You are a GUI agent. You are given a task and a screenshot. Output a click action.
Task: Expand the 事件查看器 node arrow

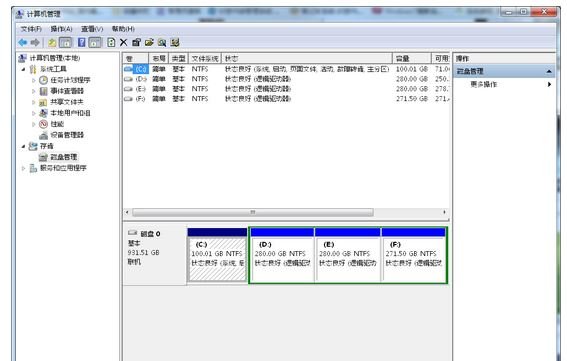[x=34, y=91]
